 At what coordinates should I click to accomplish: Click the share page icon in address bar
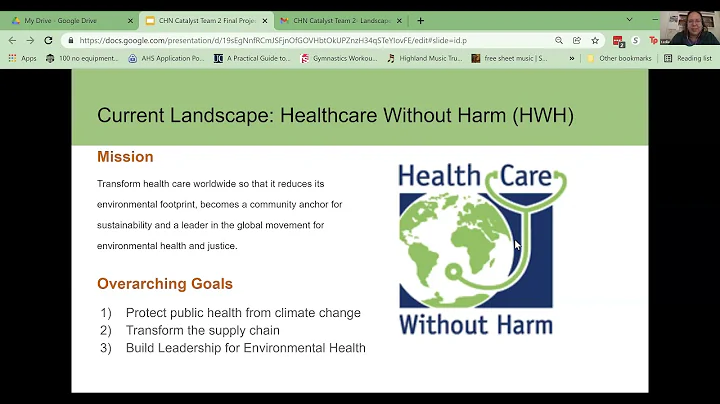click(x=577, y=40)
